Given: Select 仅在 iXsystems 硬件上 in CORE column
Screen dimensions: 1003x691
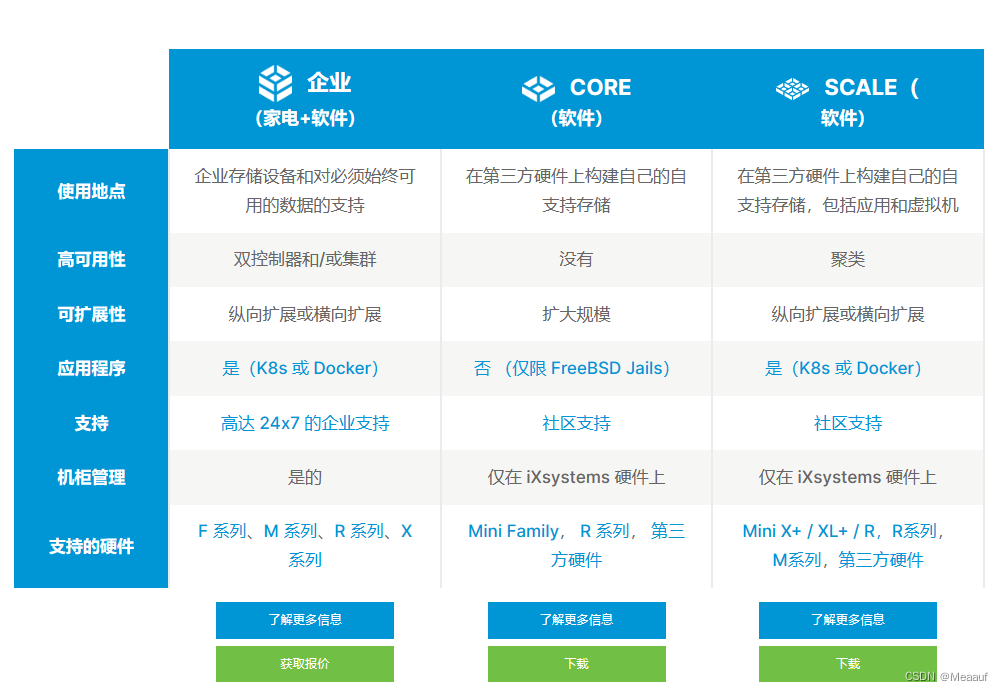Looking at the screenshot, I should point(576,478).
